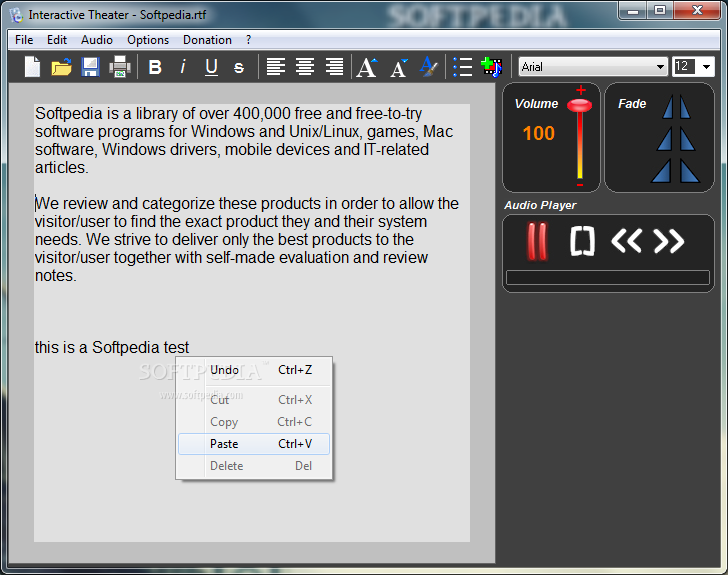The image size is (728, 575).
Task: Stop audio with the white square button
Action: click(582, 242)
